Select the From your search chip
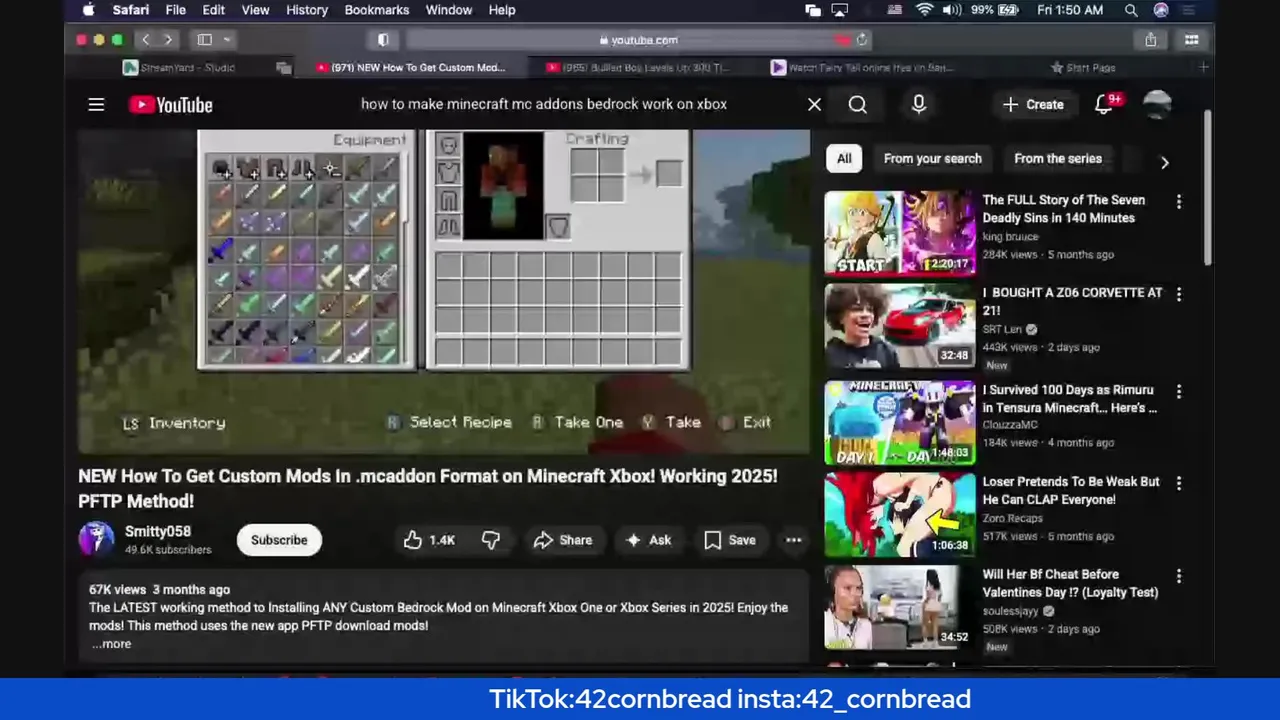This screenshot has width=1280, height=720. (933, 158)
